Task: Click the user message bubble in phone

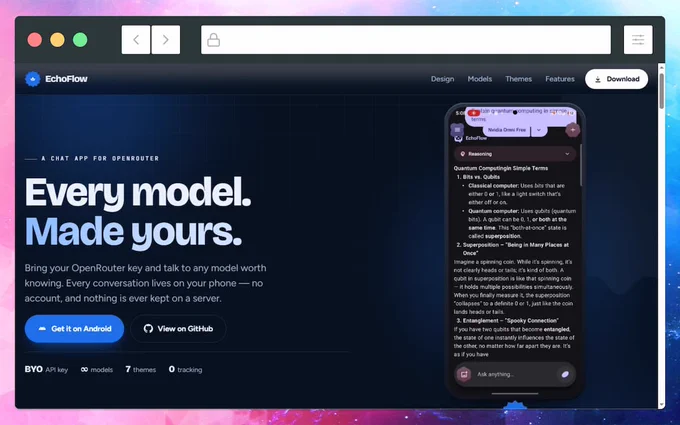Action: [520, 115]
